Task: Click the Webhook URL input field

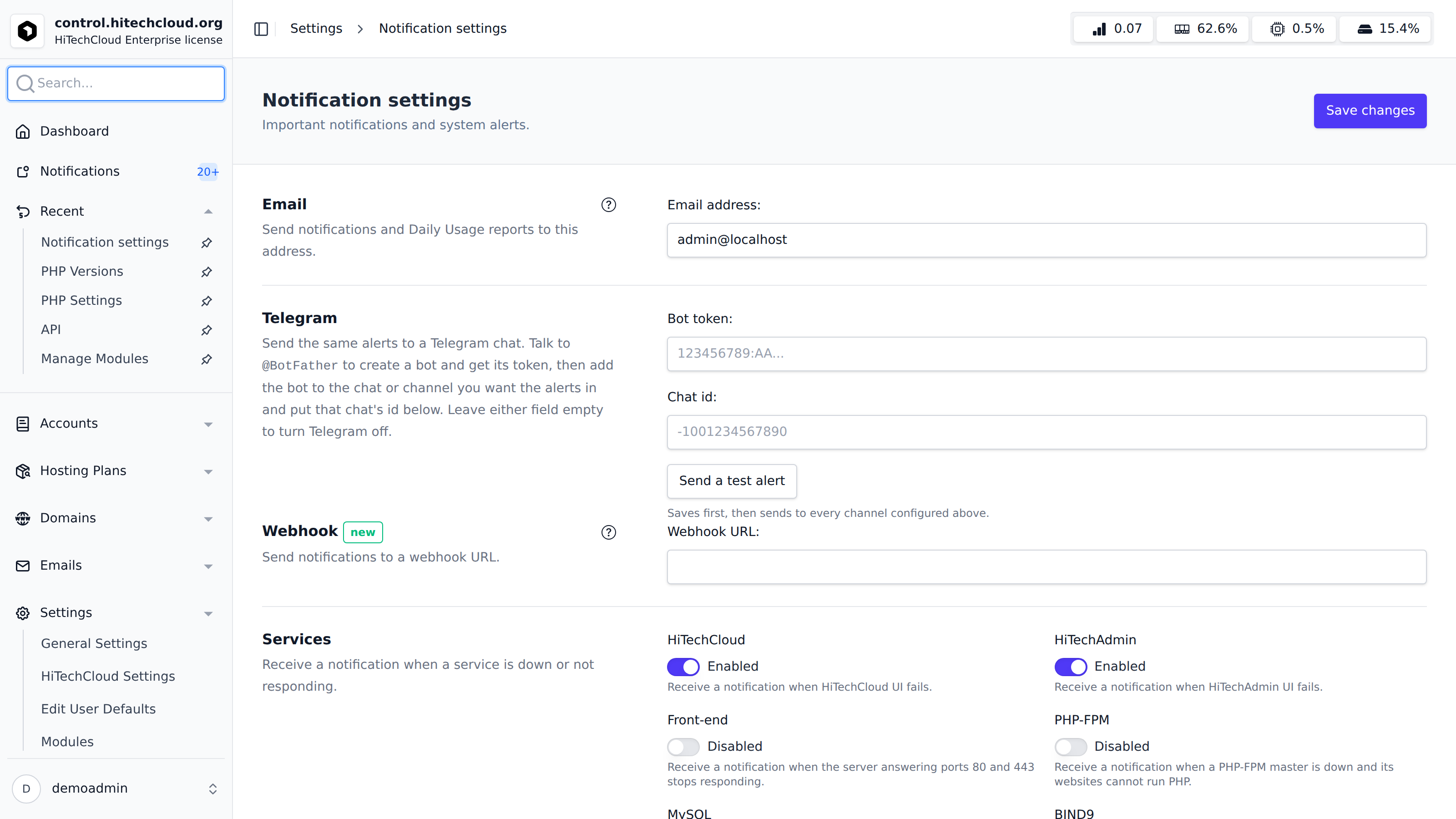Action: [1046, 567]
